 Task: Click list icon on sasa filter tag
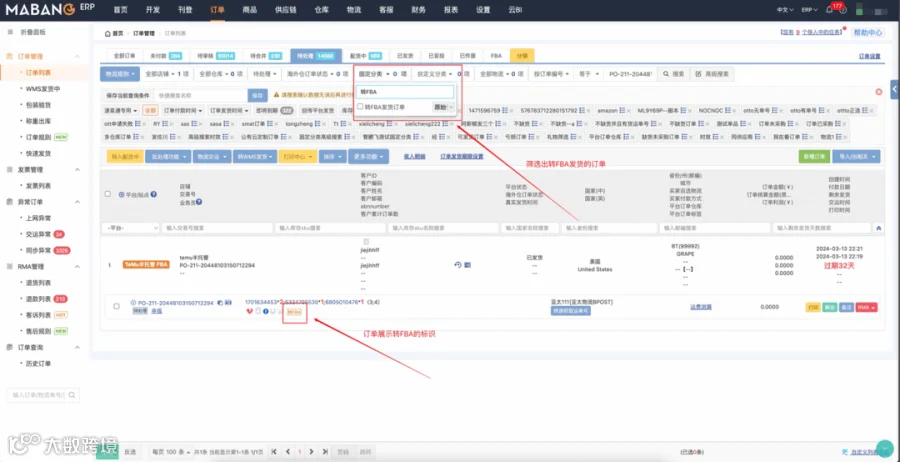227,123
